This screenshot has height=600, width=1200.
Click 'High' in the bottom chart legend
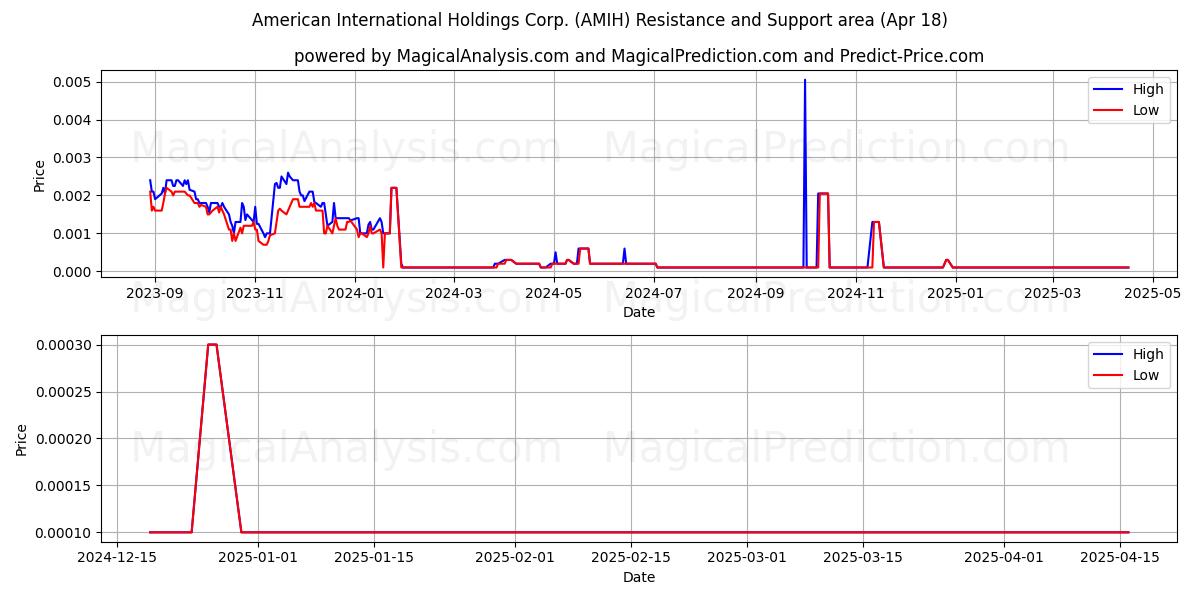click(1148, 354)
